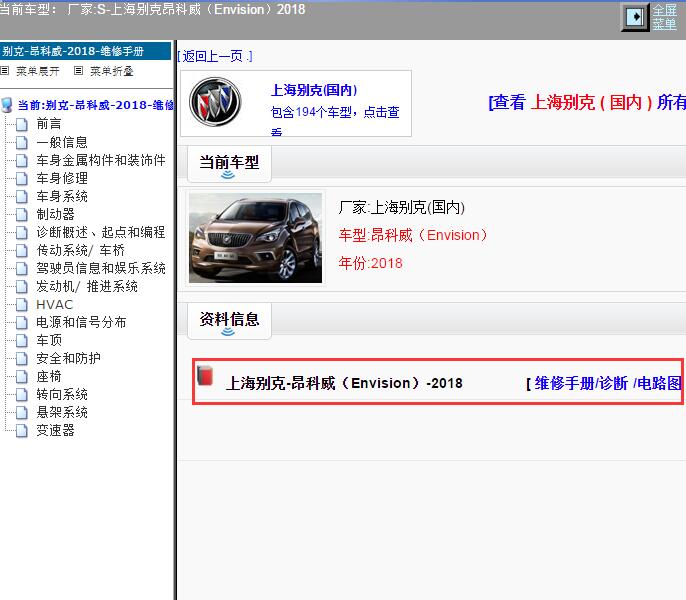686x600 pixels.
Task: Click the red book icon
Action: pyautogui.click(x=205, y=375)
